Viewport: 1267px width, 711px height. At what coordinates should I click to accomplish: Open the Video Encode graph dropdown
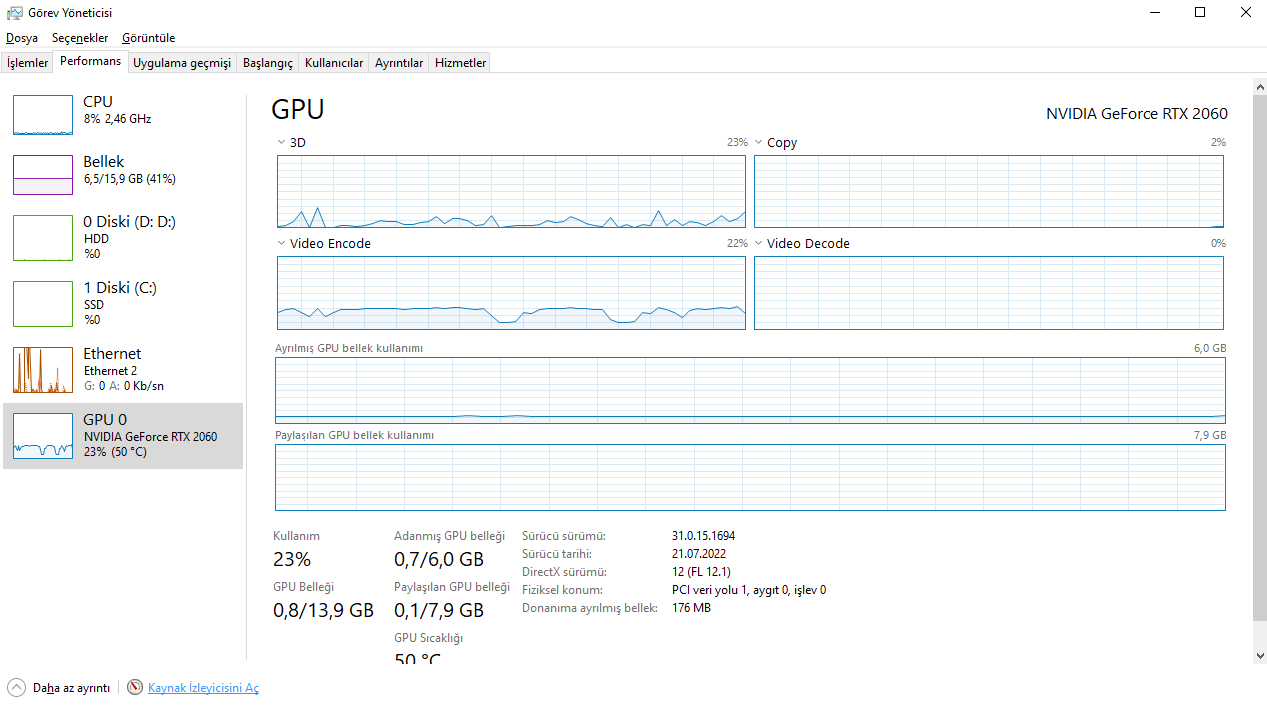(282, 243)
